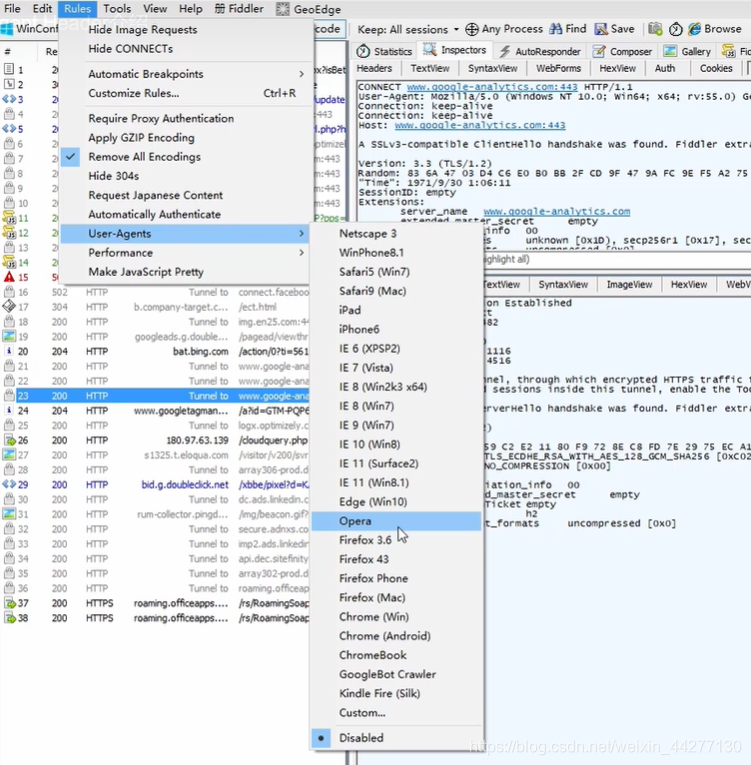Open the Inspectors tab

(455, 50)
